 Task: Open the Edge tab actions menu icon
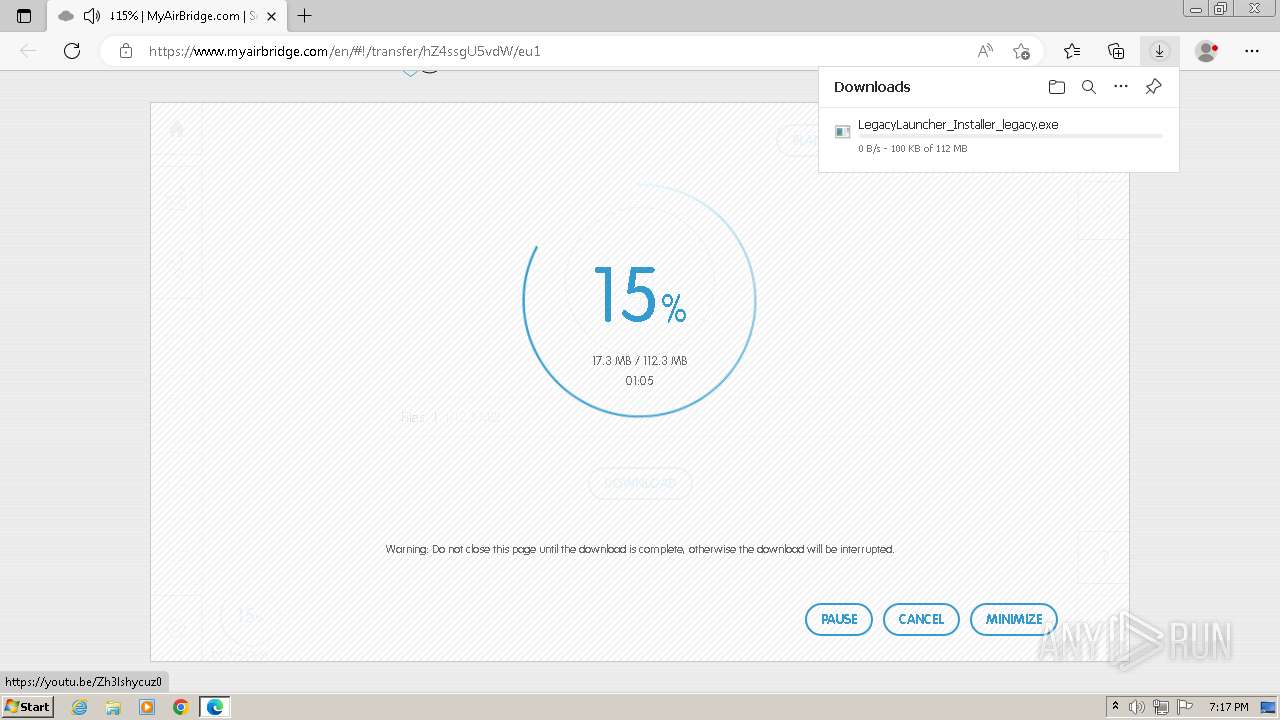pyautogui.click(x=24, y=16)
